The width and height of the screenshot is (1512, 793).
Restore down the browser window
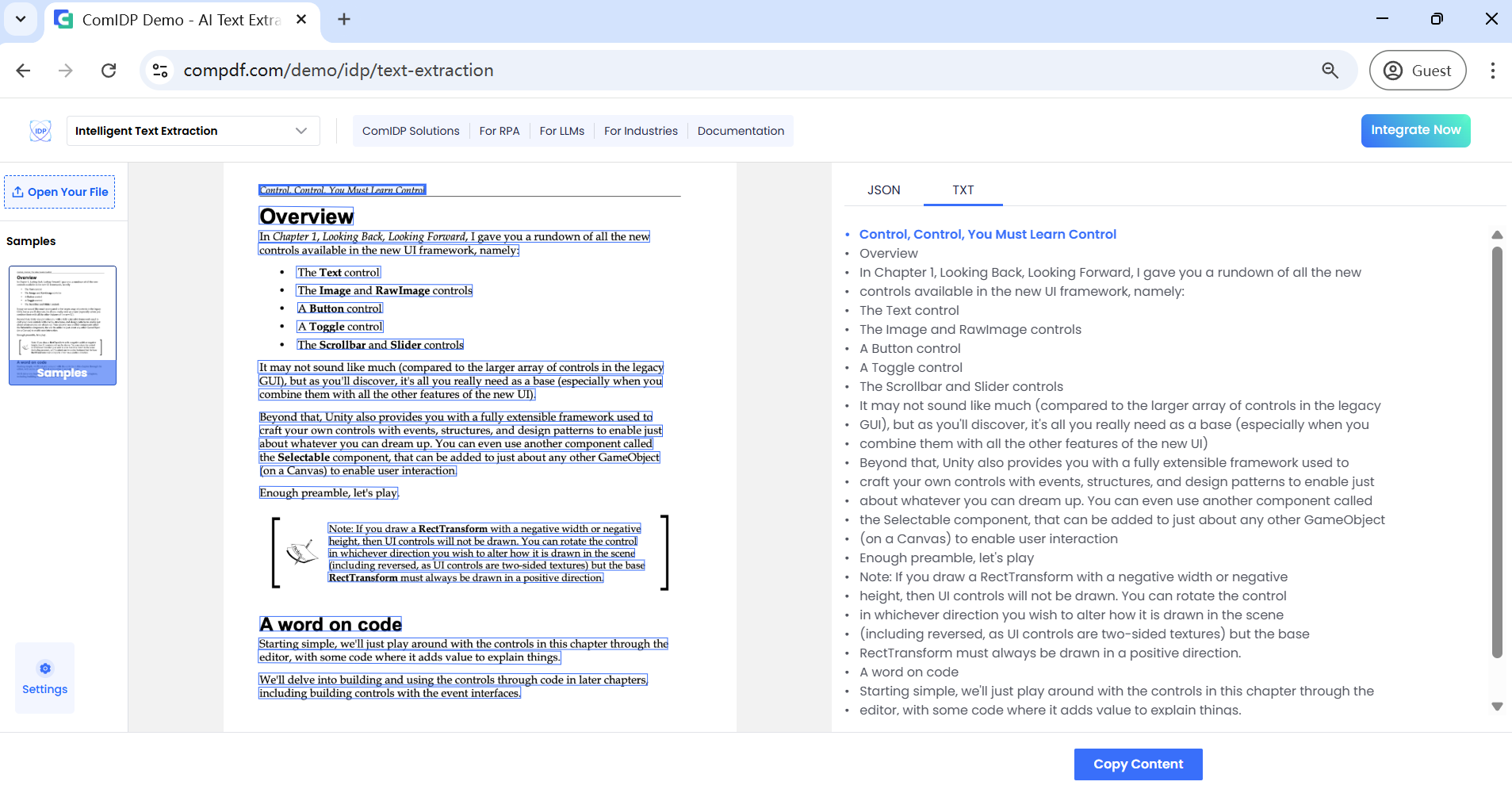point(1437,18)
